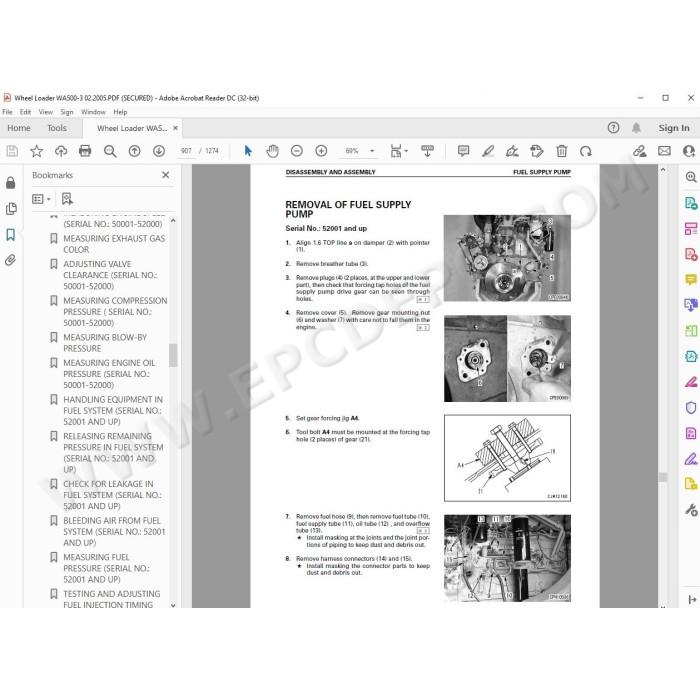The height and width of the screenshot is (700, 700).
Task: Share a link to this file
Action: click(640, 151)
